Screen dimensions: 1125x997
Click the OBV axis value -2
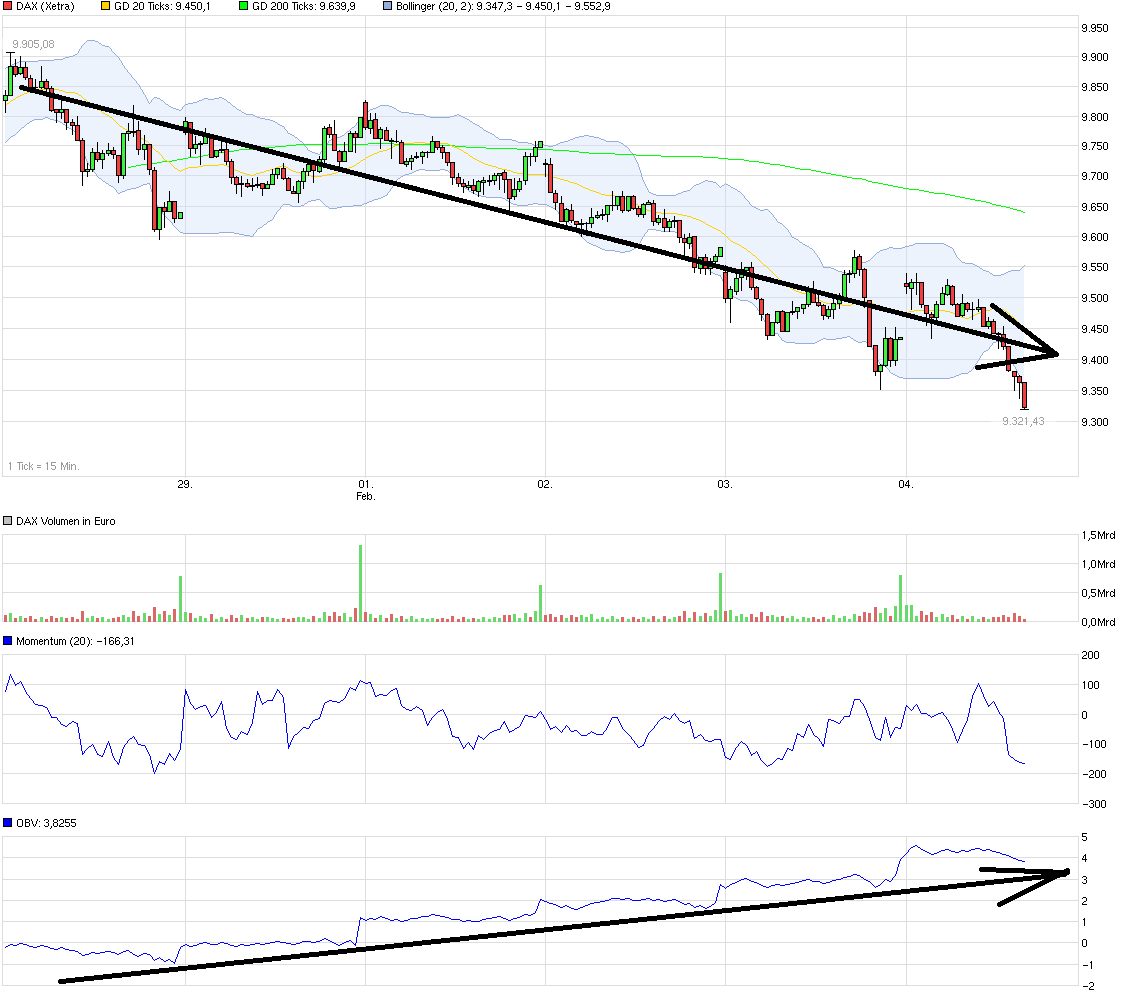(x=1088, y=986)
